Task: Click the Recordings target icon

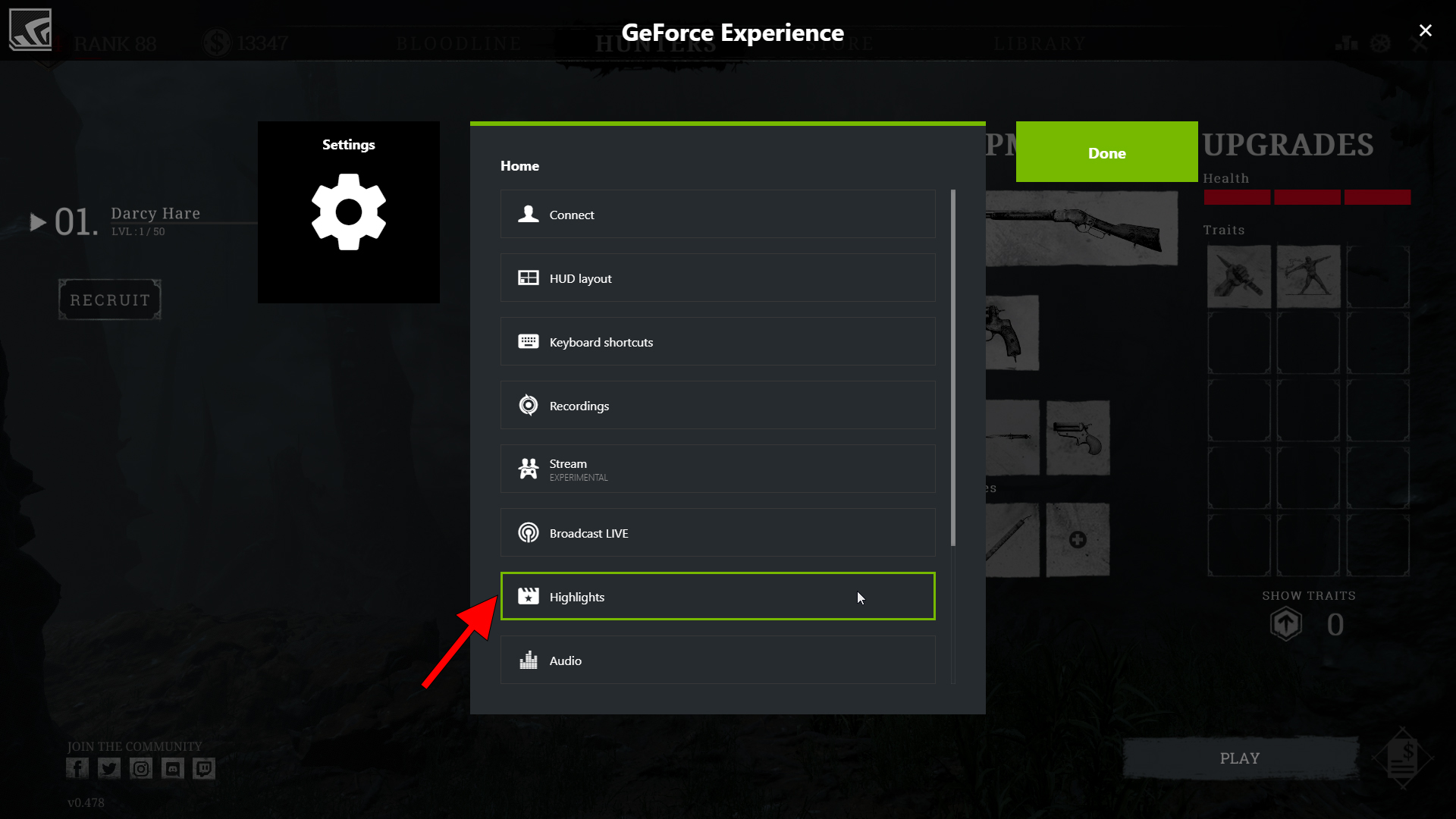Action: tap(528, 406)
